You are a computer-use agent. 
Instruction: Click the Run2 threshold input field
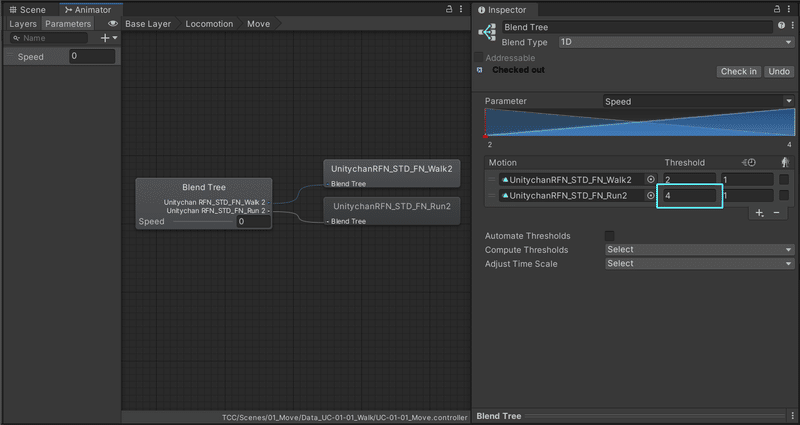point(689,196)
